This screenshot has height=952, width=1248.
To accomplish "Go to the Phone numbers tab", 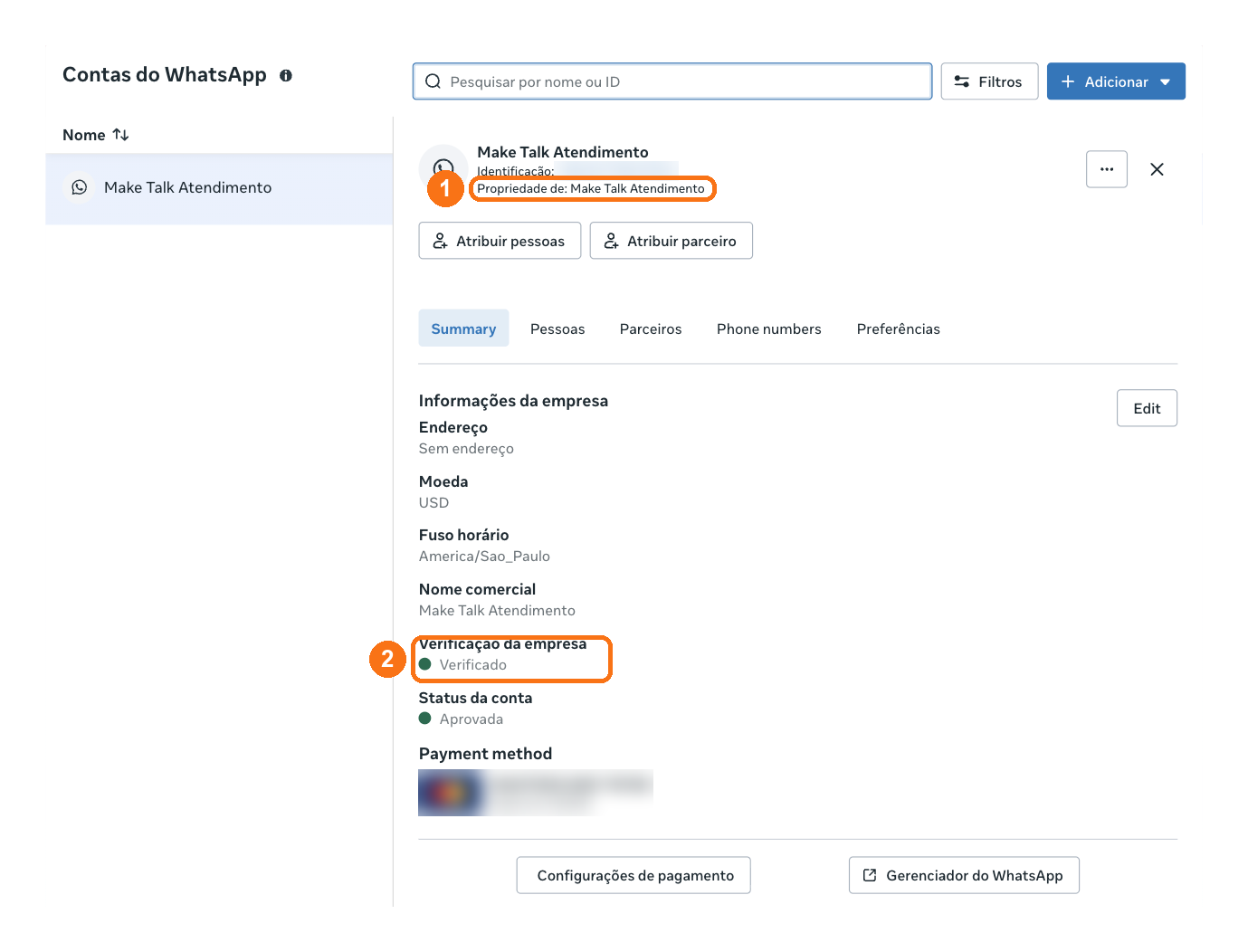I will pos(769,329).
